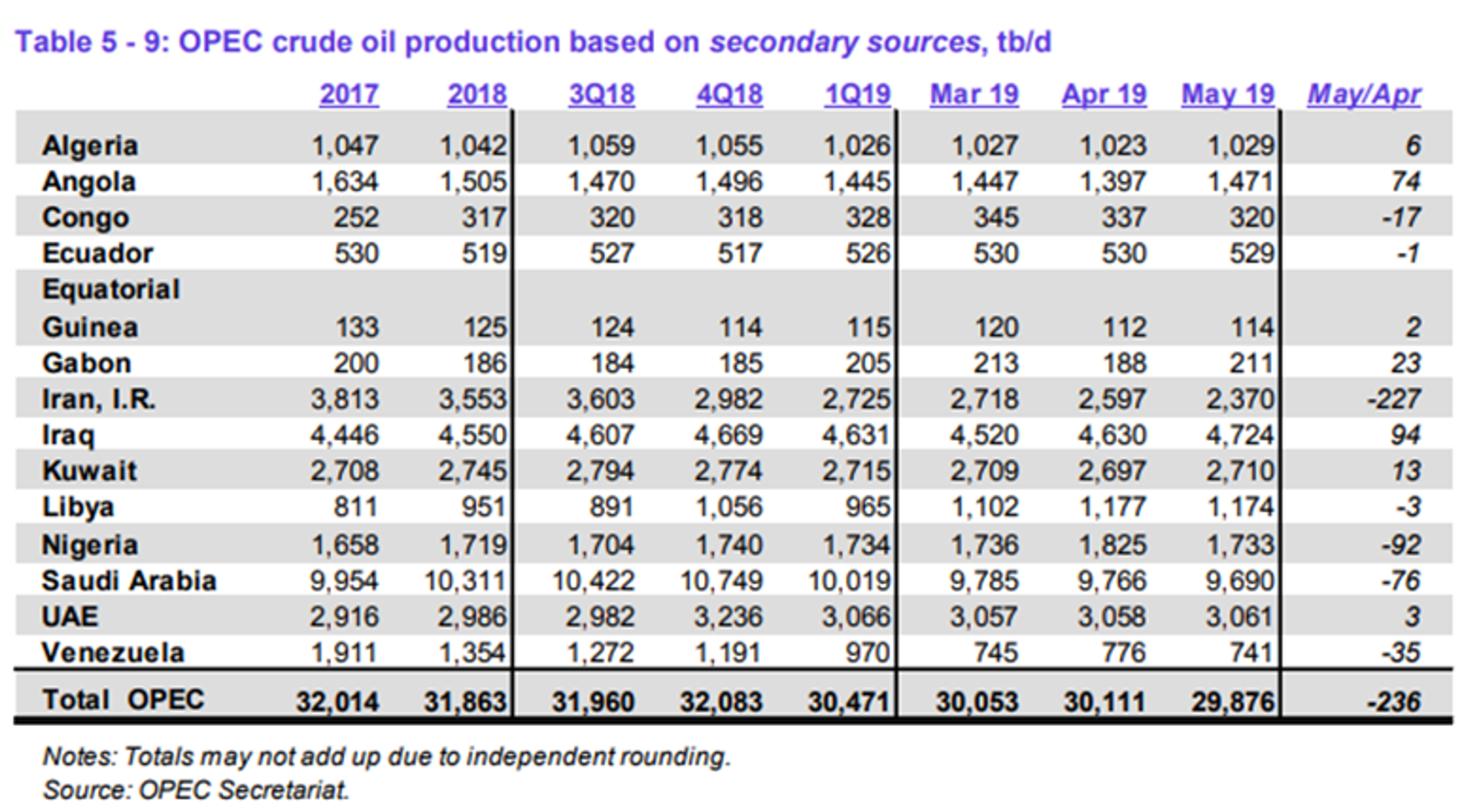This screenshot has width=1475, height=812.
Task: Click the 'Source: OPEC Secretariat' text
Action: tap(196, 790)
